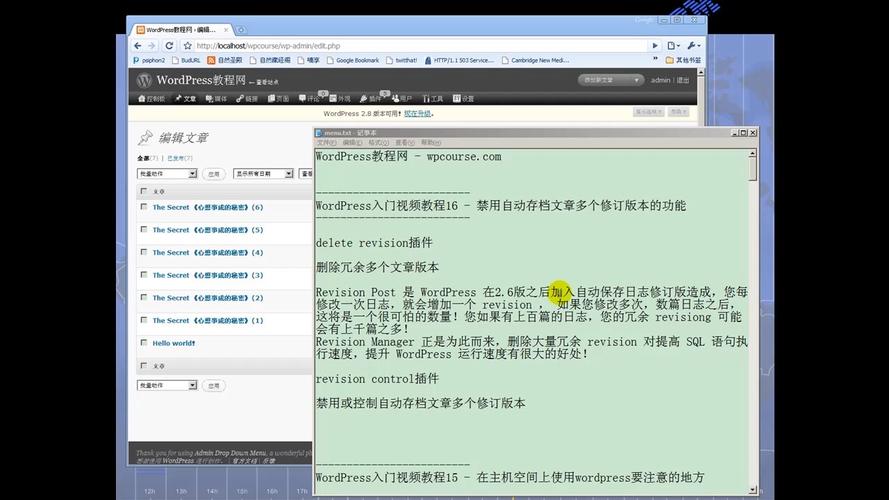This screenshot has width=889, height=500.
Task: Open the 设置 settings menu
Action: pos(463,99)
